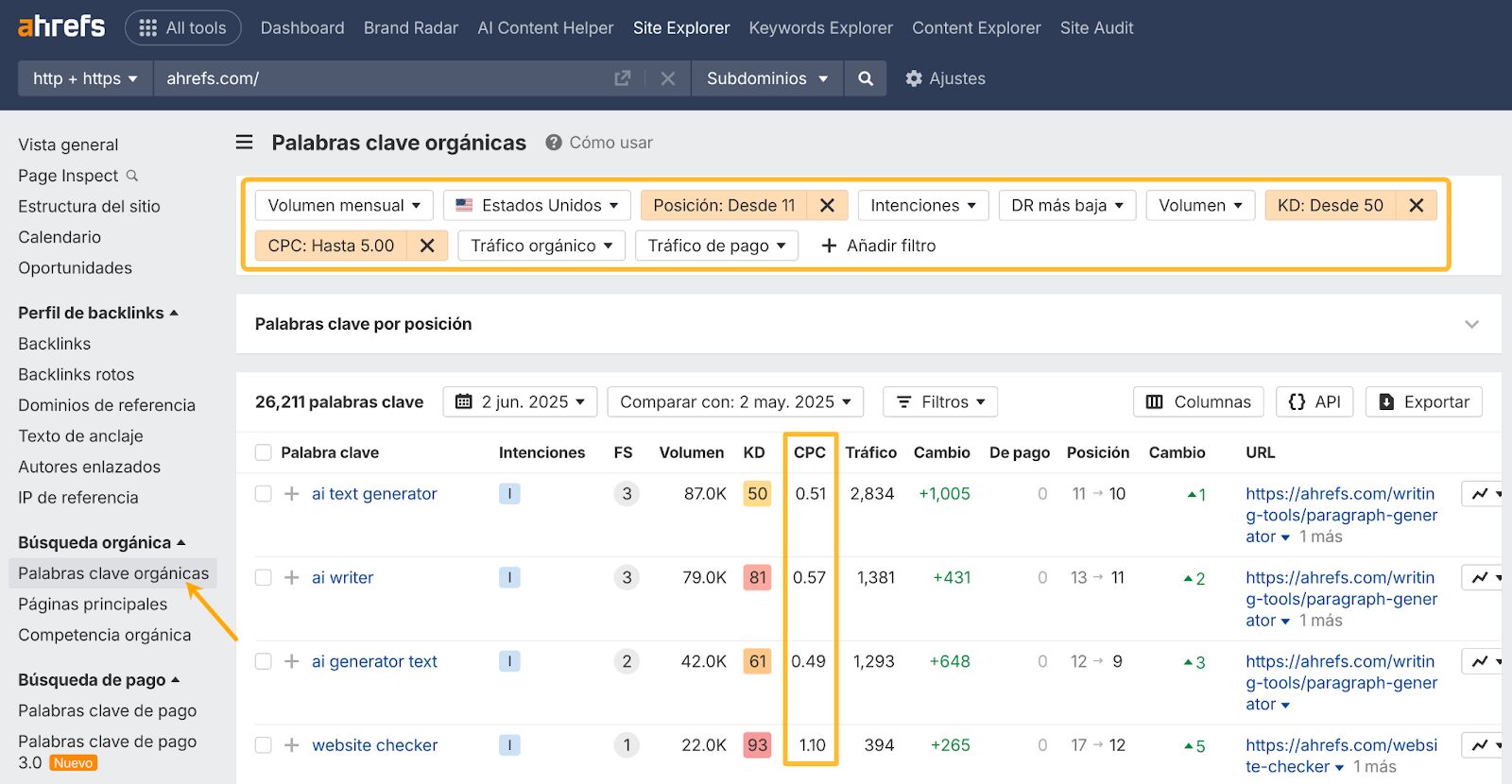This screenshot has width=1512, height=784.
Task: Collapse the Búsqueda orgánica section
Action: [102, 543]
